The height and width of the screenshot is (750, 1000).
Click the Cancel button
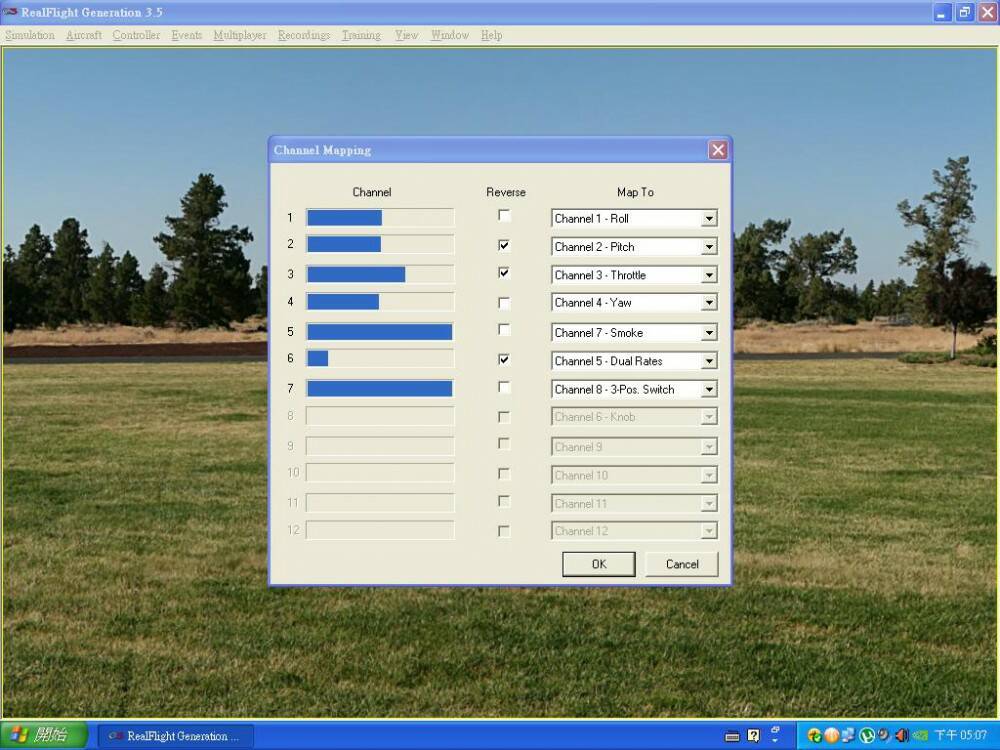click(682, 564)
